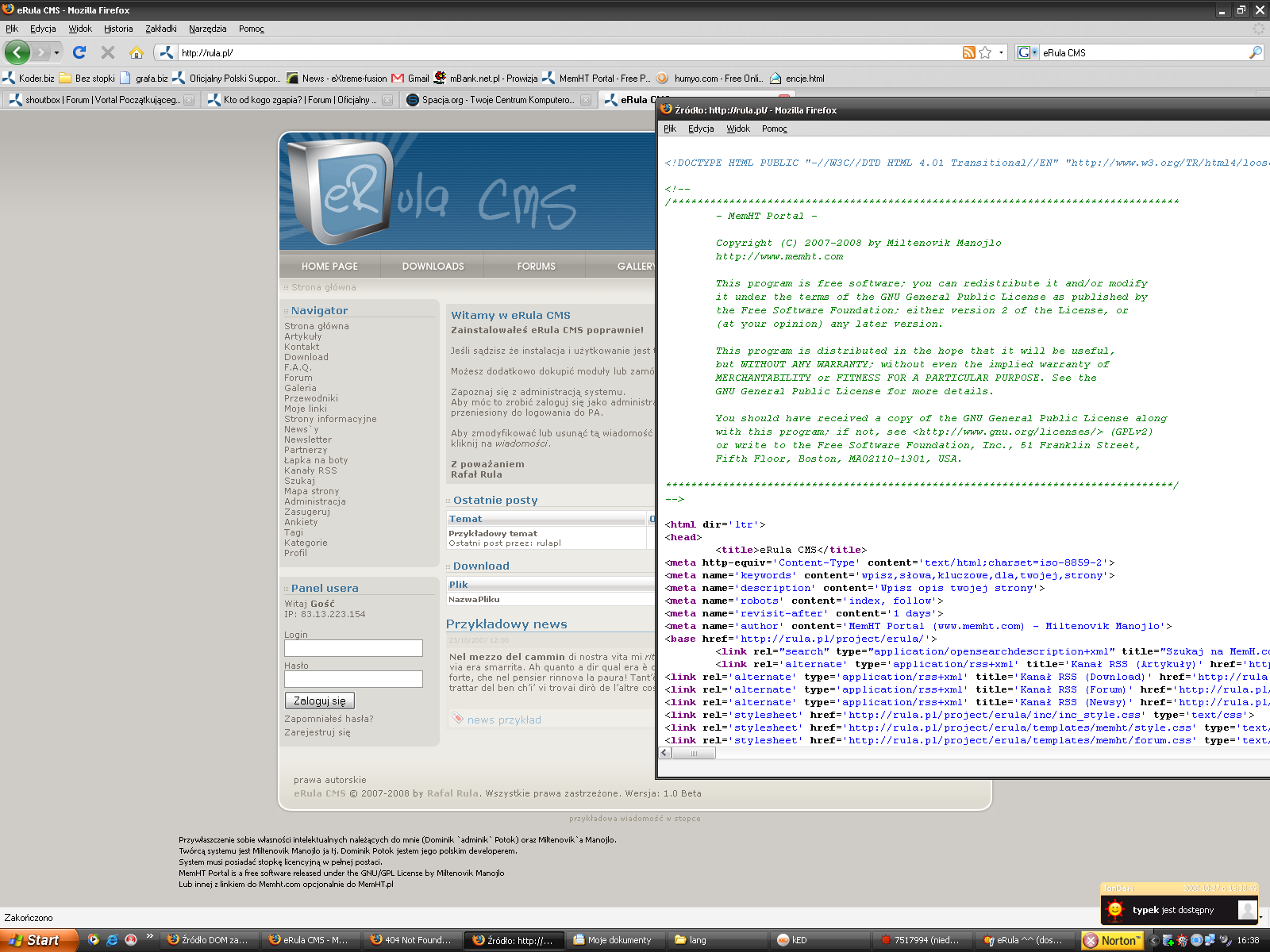
Task: Expand the quick launch chevron
Action: click(149, 937)
